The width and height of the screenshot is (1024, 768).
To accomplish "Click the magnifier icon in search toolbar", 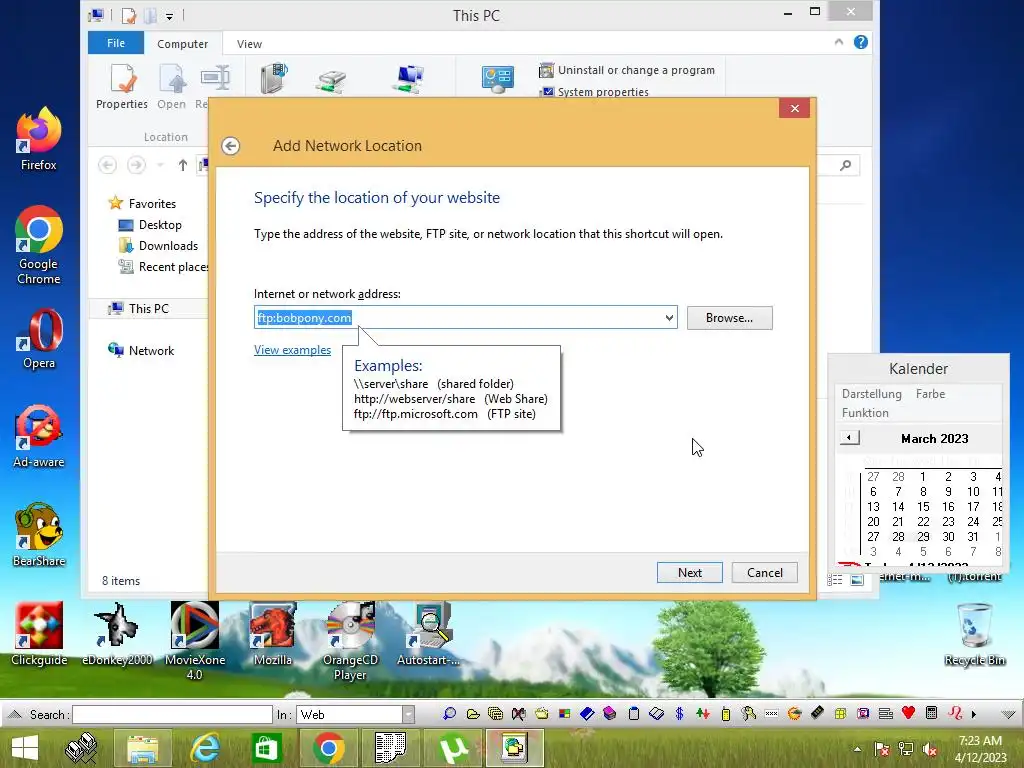I will (449, 714).
